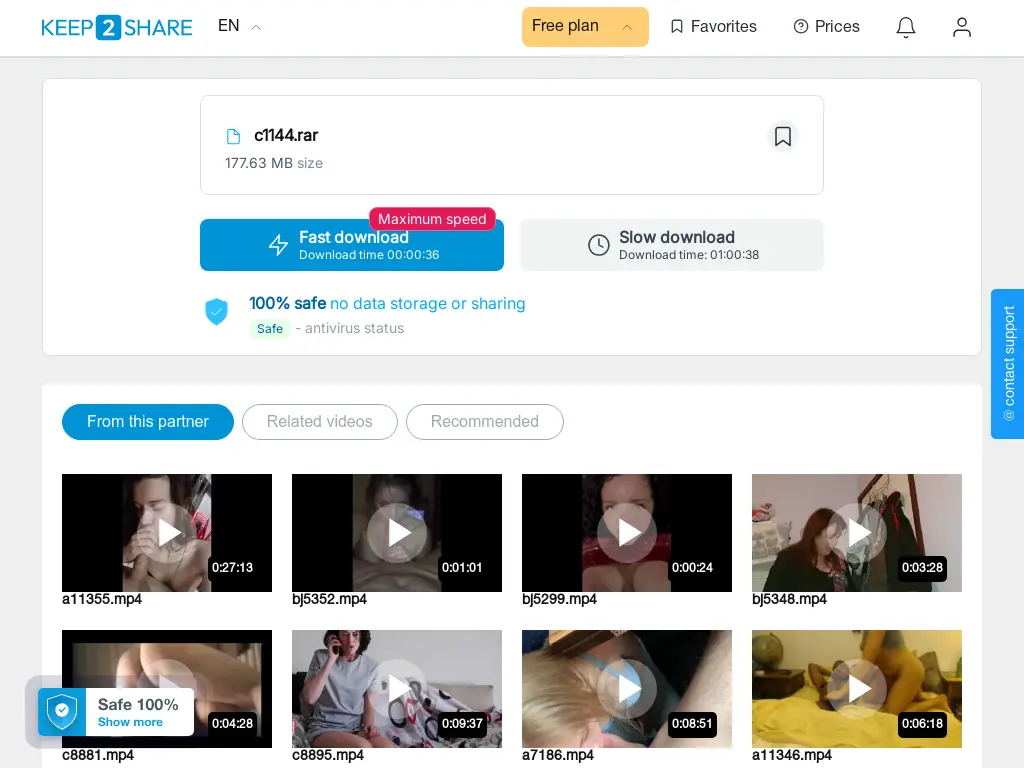Click the lightning bolt in Fast download
Viewport: 1024px width, 768px height.
(x=279, y=245)
